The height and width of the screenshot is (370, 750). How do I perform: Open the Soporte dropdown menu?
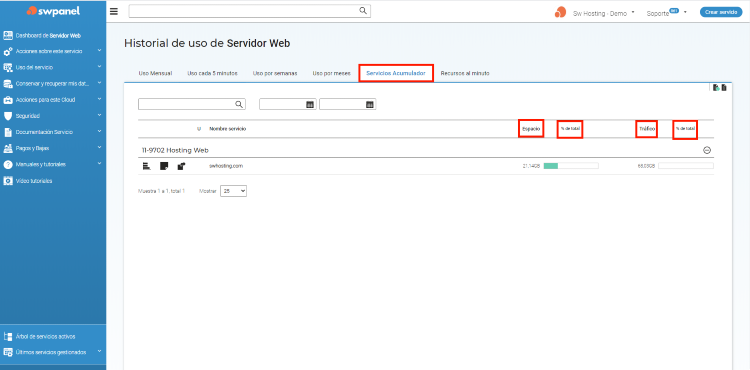click(666, 13)
